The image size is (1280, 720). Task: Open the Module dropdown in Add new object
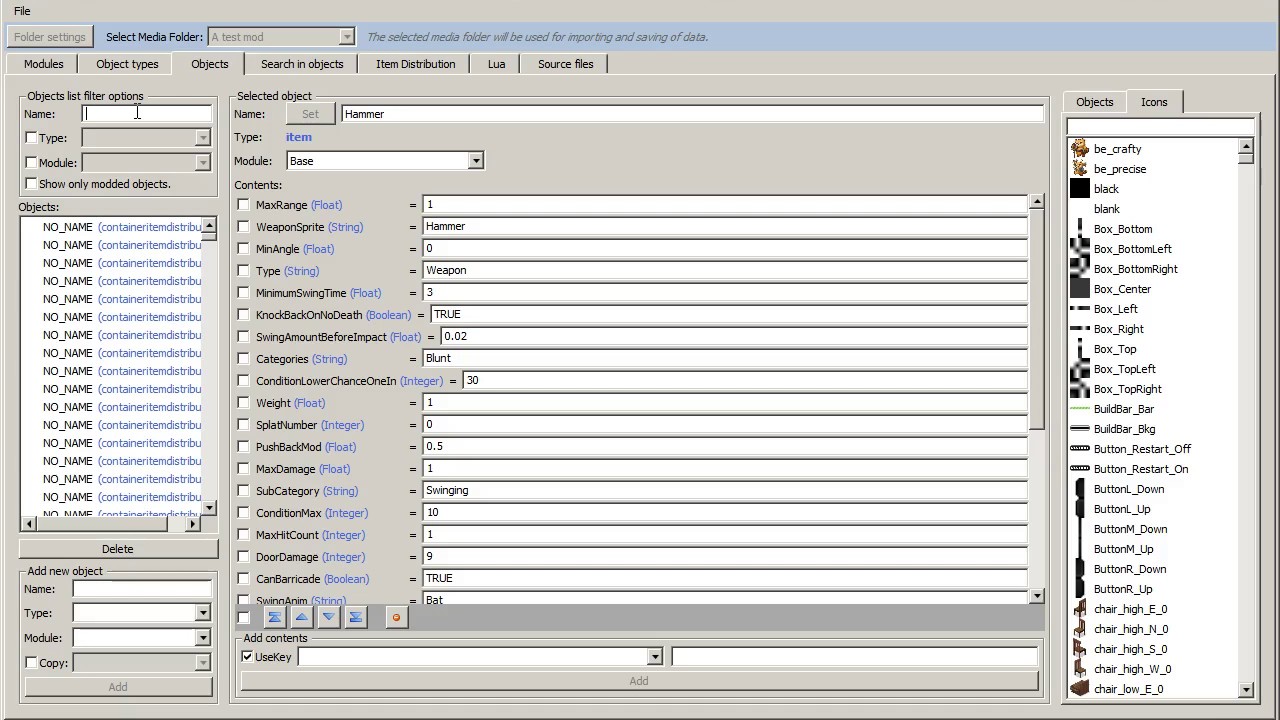coord(203,638)
